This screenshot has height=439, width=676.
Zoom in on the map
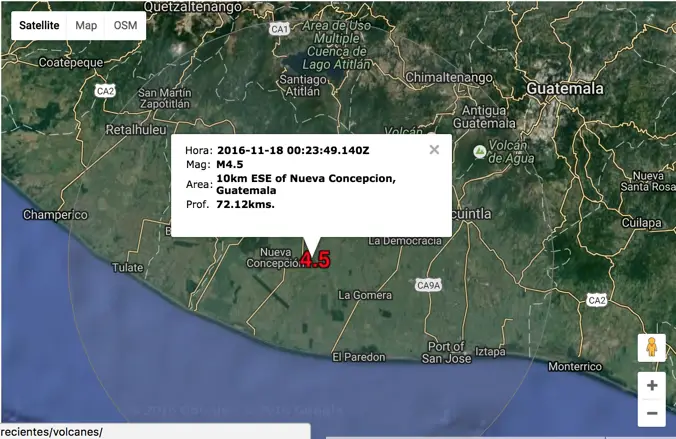652,386
